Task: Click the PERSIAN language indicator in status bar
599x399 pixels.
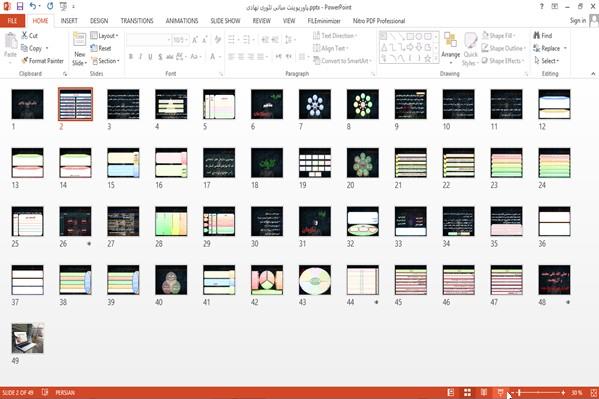Action: tap(65, 393)
